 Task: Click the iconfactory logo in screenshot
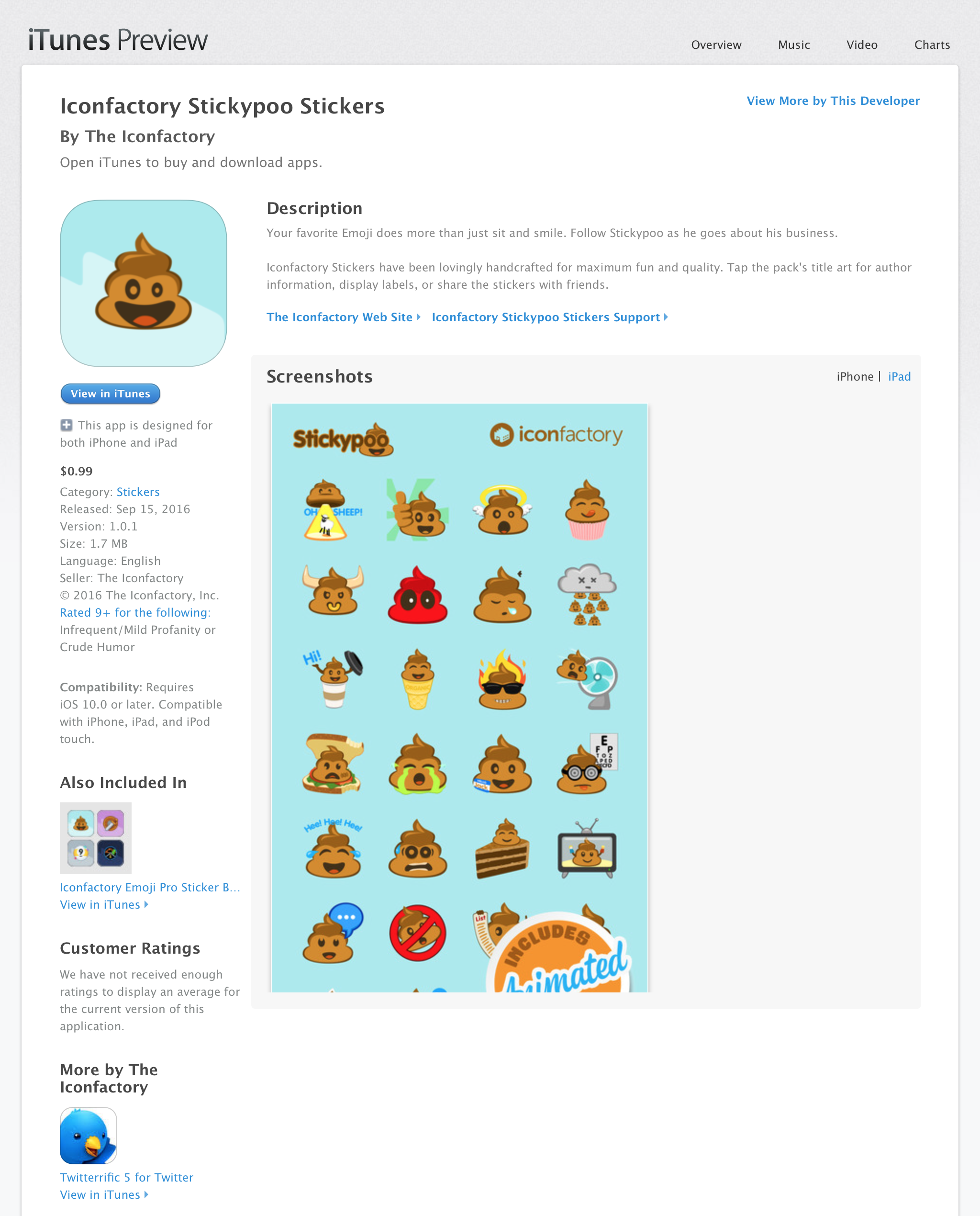click(x=556, y=435)
